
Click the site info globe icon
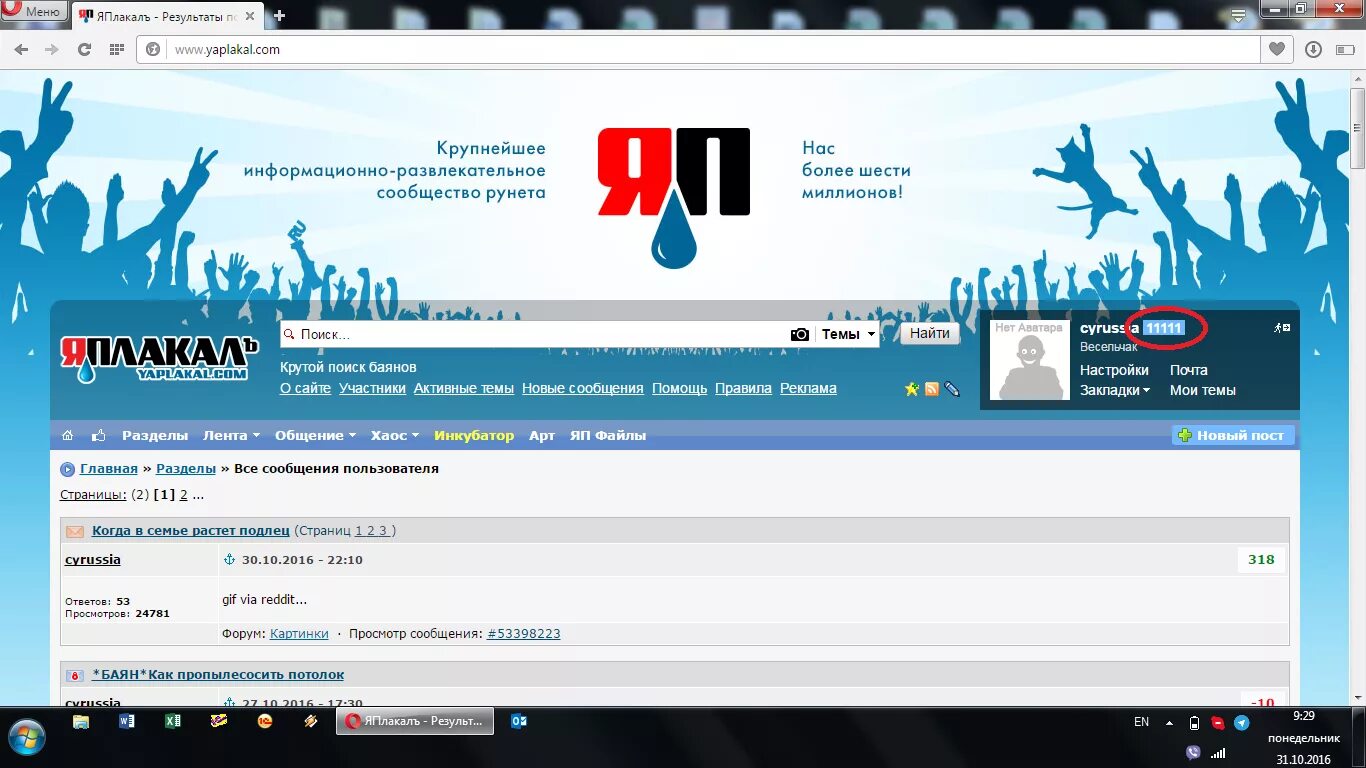tap(153, 49)
